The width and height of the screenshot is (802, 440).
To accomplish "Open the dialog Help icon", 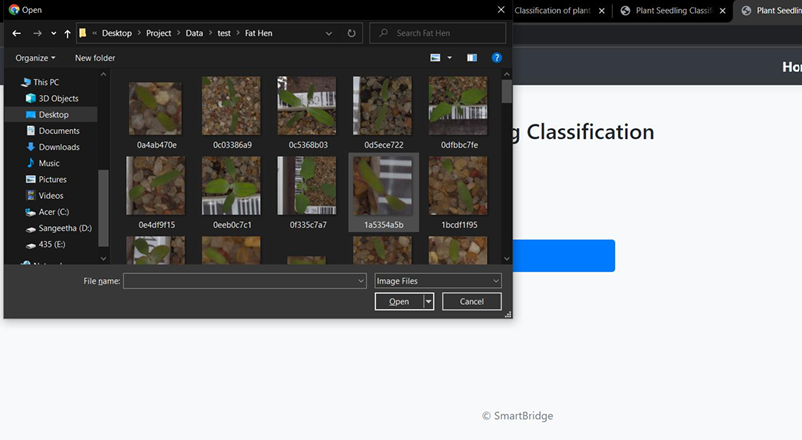I will (x=496, y=58).
